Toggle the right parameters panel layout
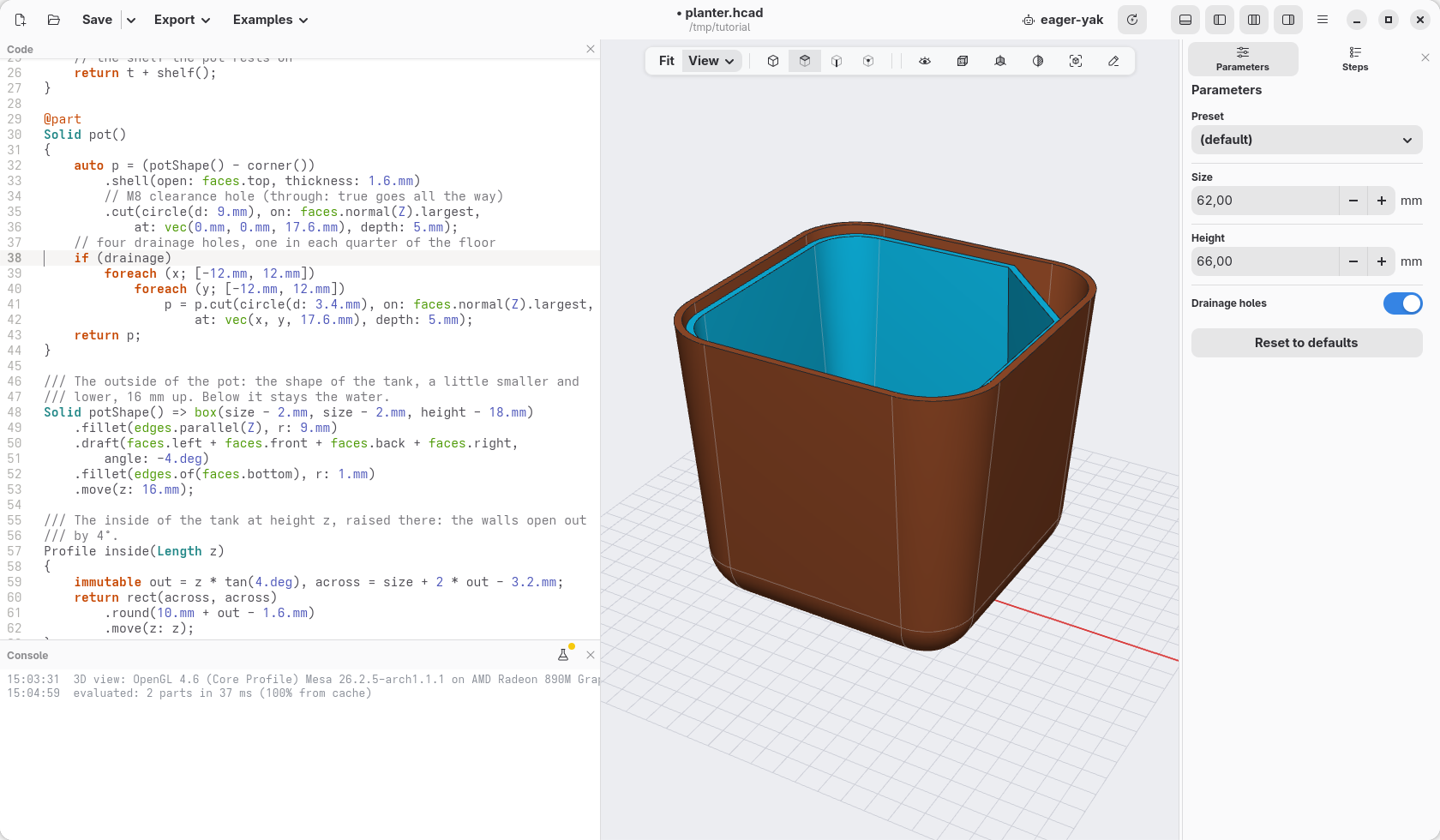The image size is (1440, 840). [x=1288, y=20]
